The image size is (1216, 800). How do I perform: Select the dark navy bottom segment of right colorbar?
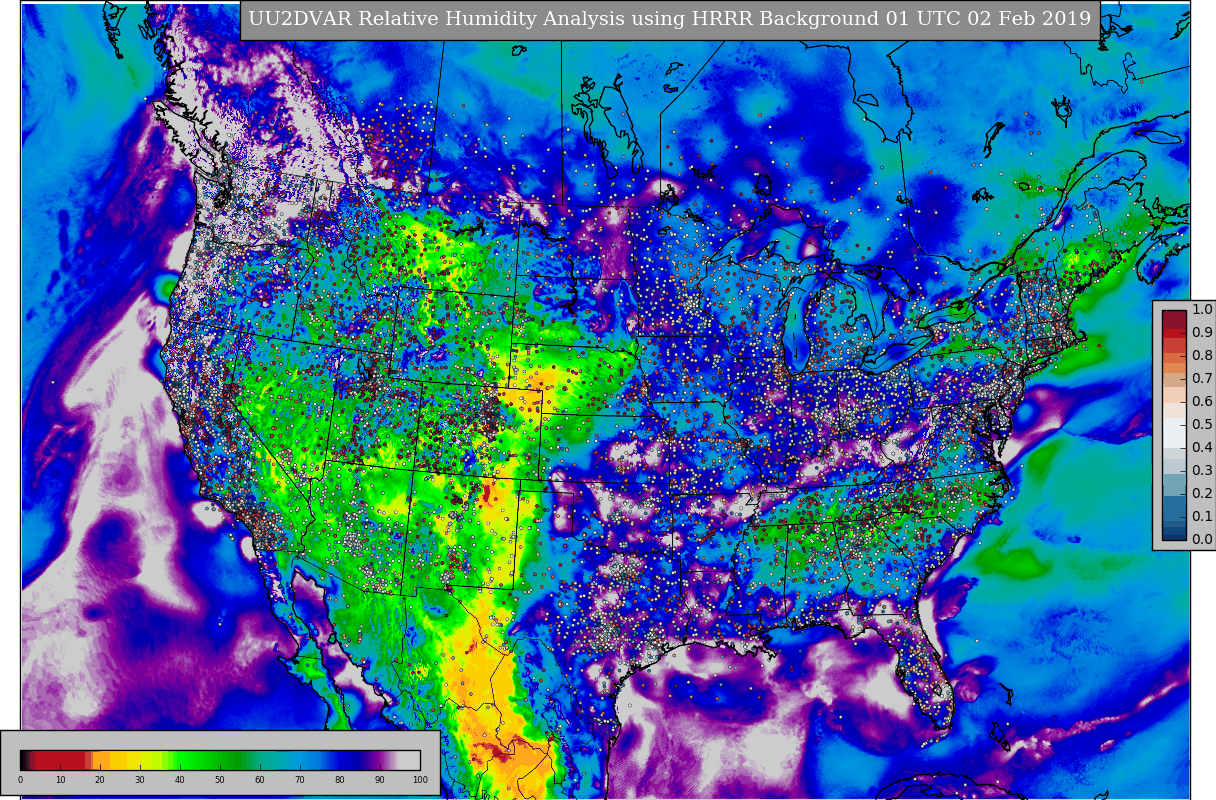click(x=1174, y=535)
